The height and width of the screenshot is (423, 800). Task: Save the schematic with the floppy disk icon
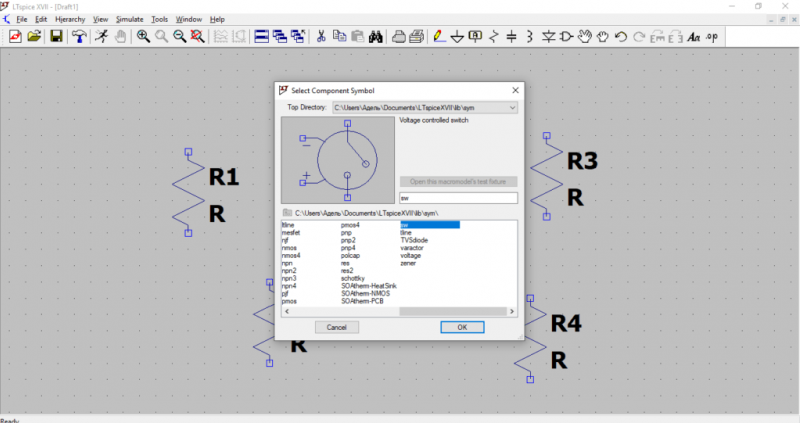pos(56,36)
